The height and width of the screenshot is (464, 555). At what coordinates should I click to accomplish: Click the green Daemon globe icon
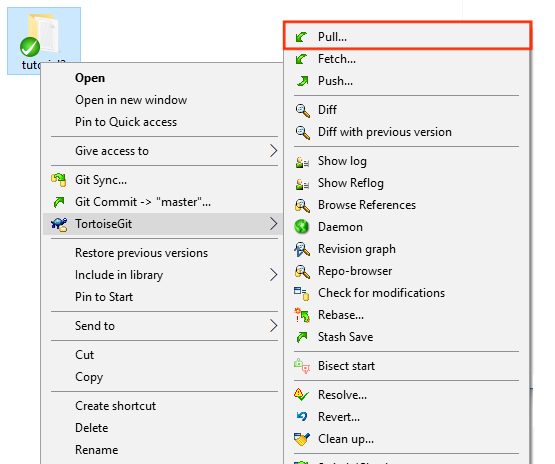coord(302,227)
